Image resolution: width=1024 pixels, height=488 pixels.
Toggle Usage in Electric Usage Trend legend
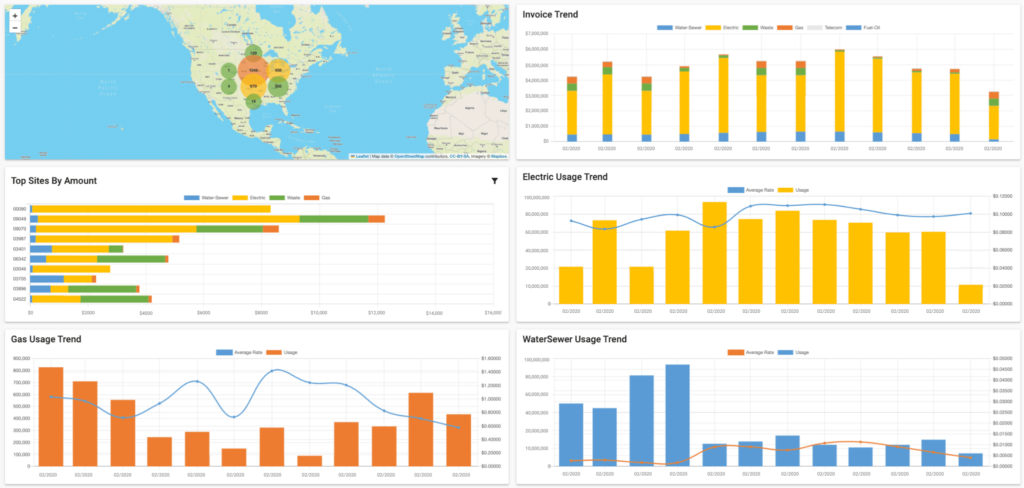(792, 190)
